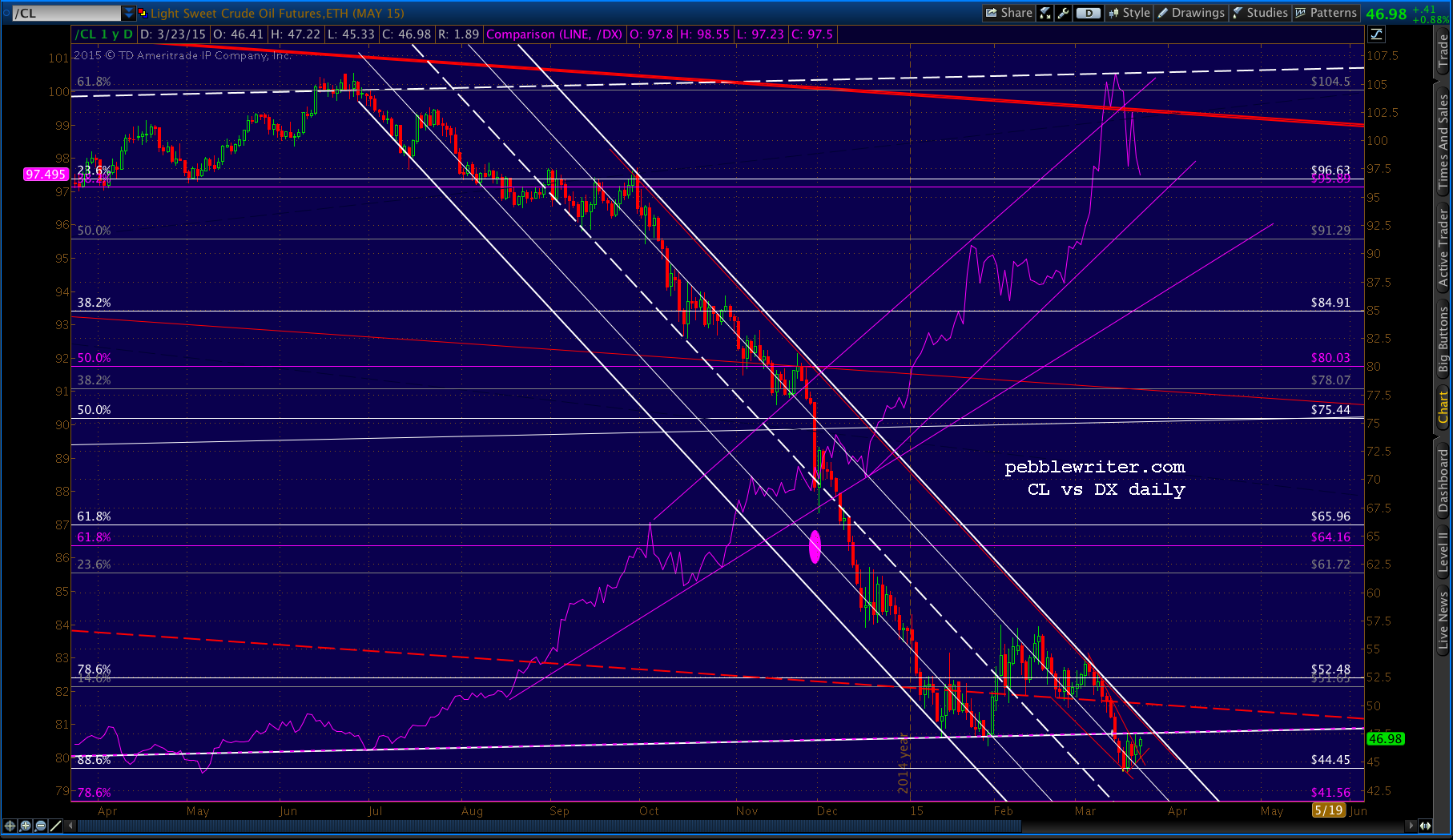The image size is (1453, 840).
Task: Click the $65.96 level label
Action: 1330,516
